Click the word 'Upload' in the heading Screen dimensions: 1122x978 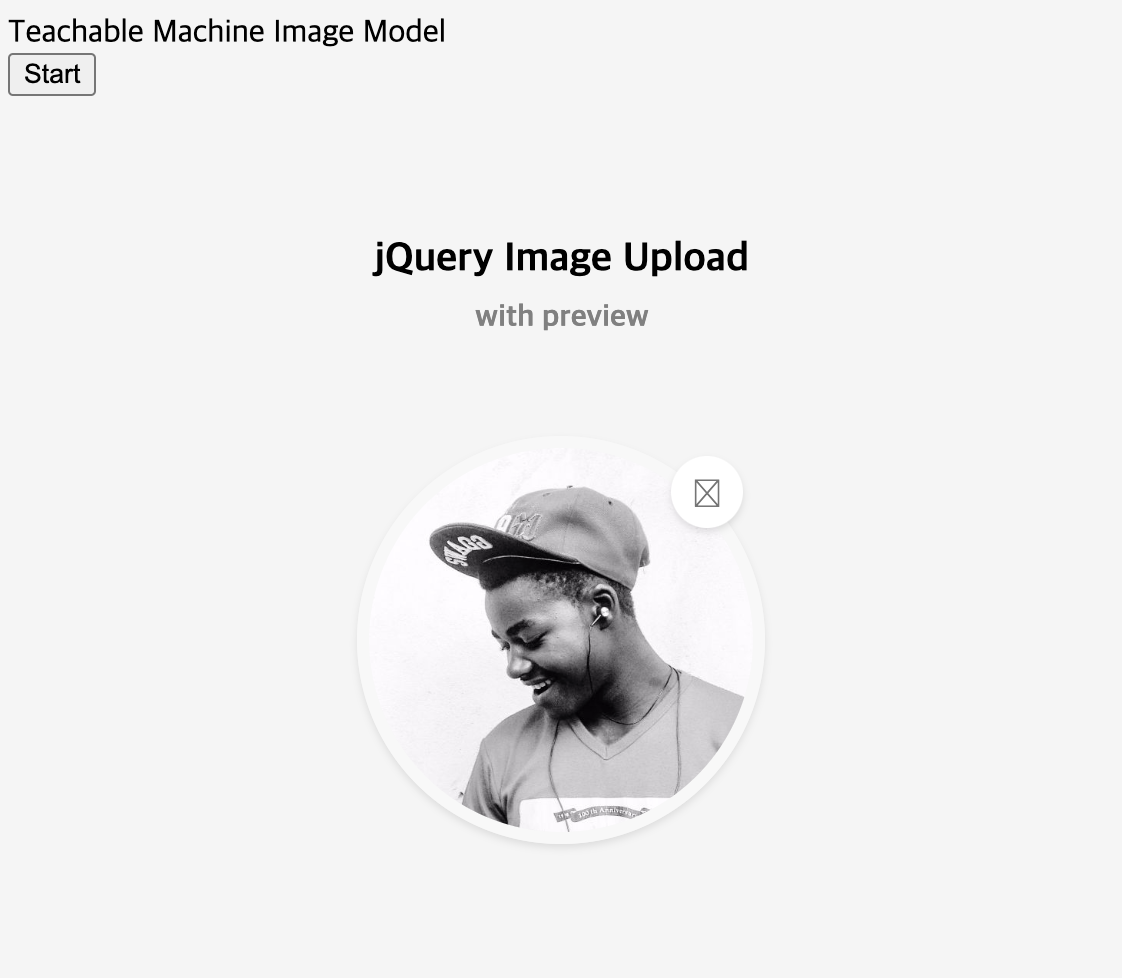coord(686,257)
